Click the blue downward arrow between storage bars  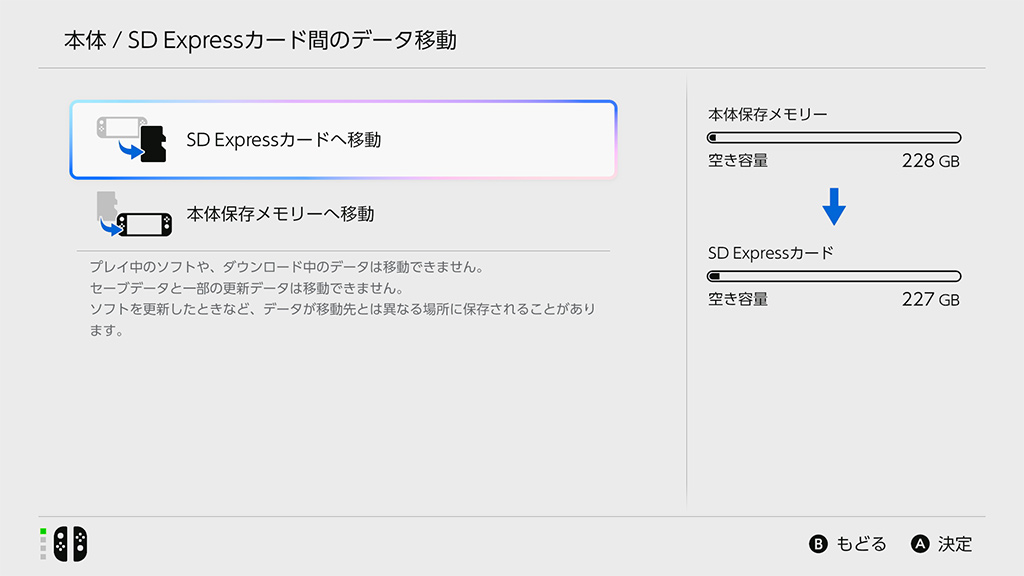click(834, 207)
